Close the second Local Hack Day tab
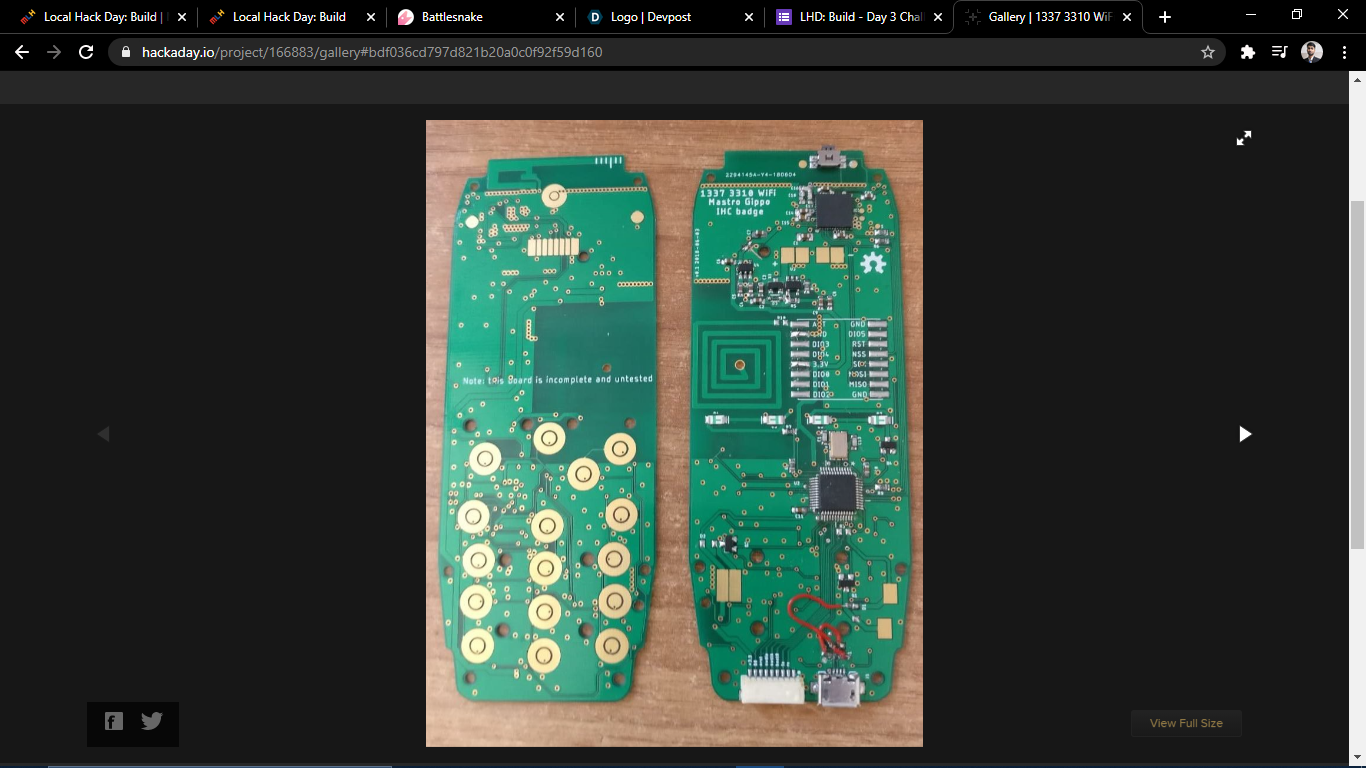The width and height of the screenshot is (1366, 768). click(x=371, y=17)
